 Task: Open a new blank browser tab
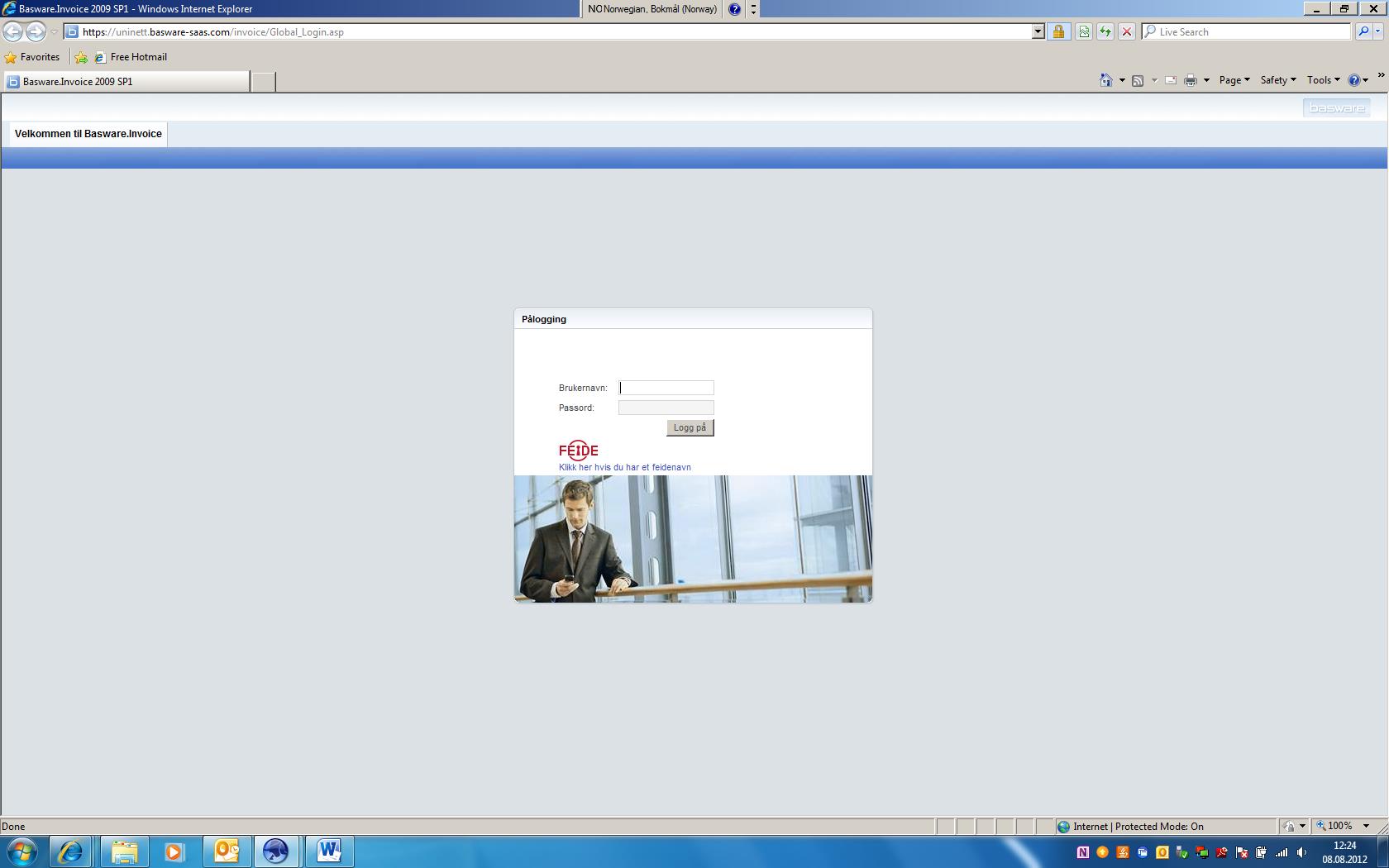[x=263, y=82]
